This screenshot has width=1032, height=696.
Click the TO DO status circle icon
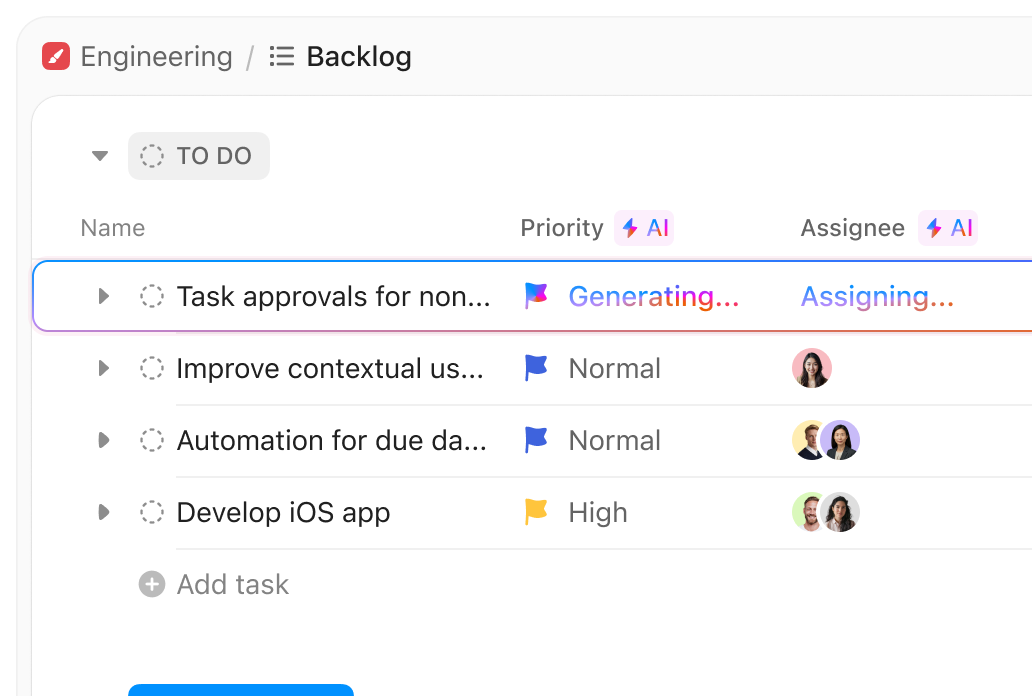click(150, 155)
